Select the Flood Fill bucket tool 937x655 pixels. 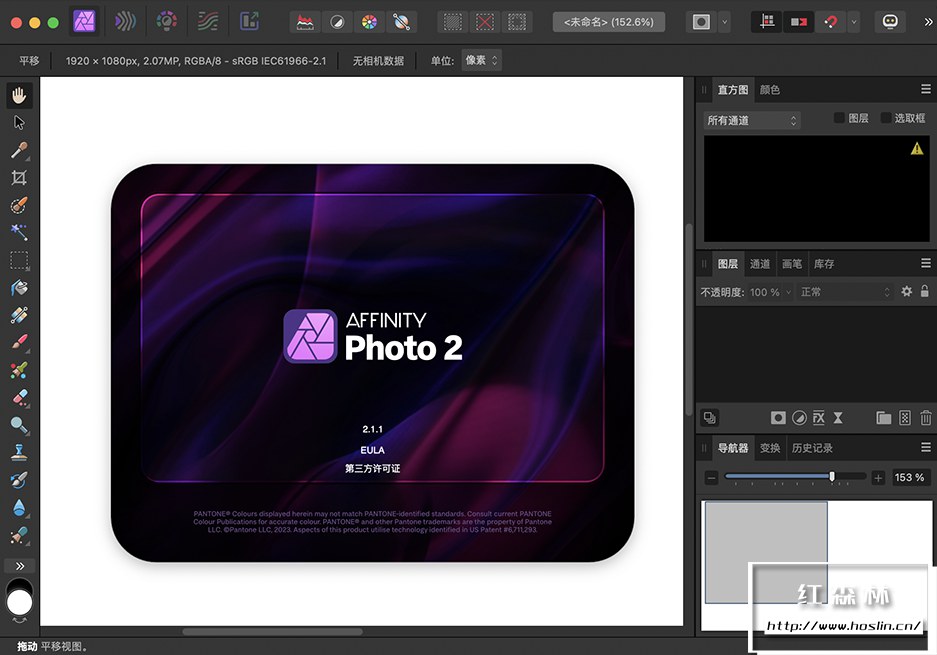coord(19,287)
